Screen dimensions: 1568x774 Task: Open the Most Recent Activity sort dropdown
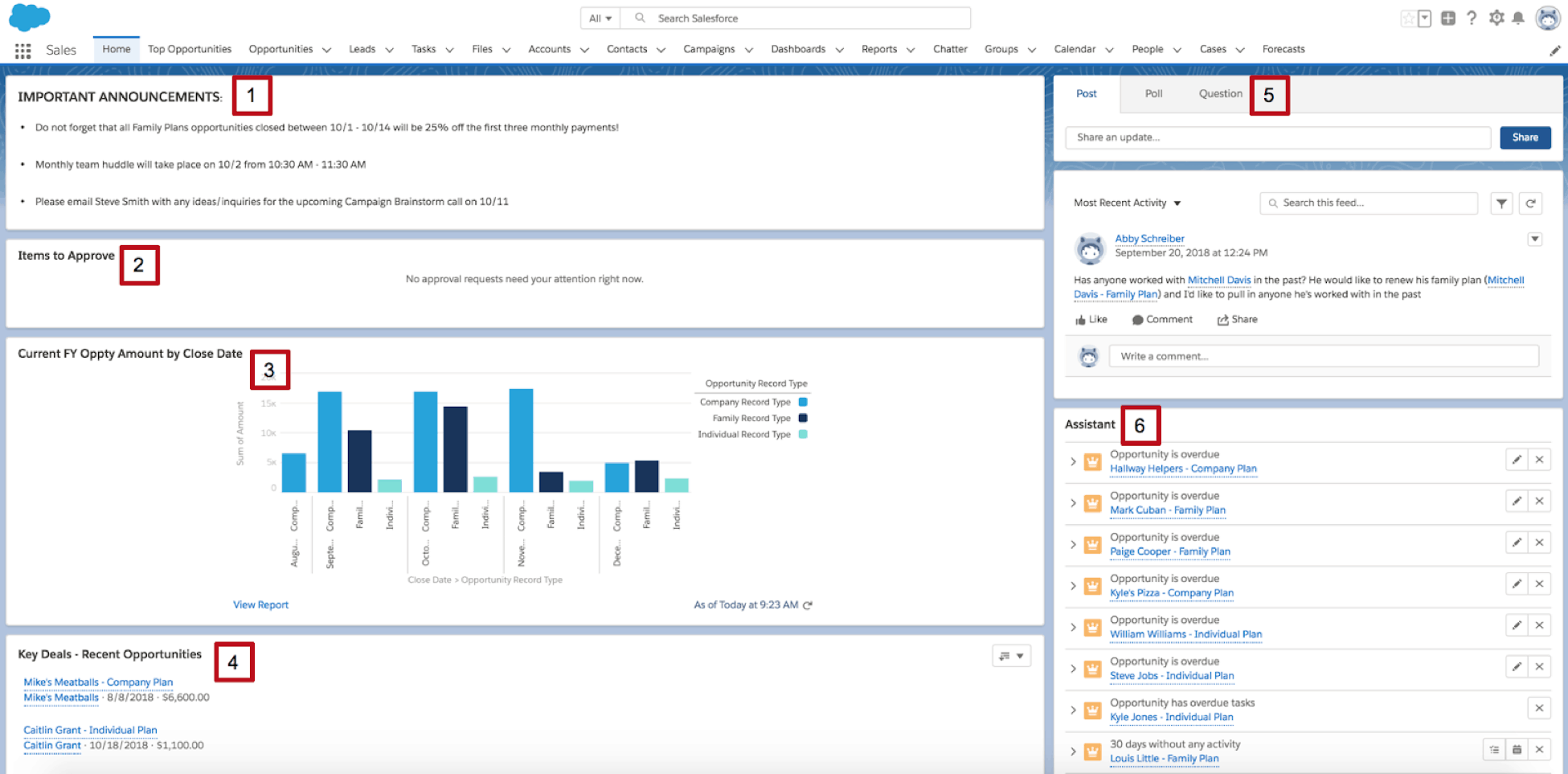(x=1128, y=203)
